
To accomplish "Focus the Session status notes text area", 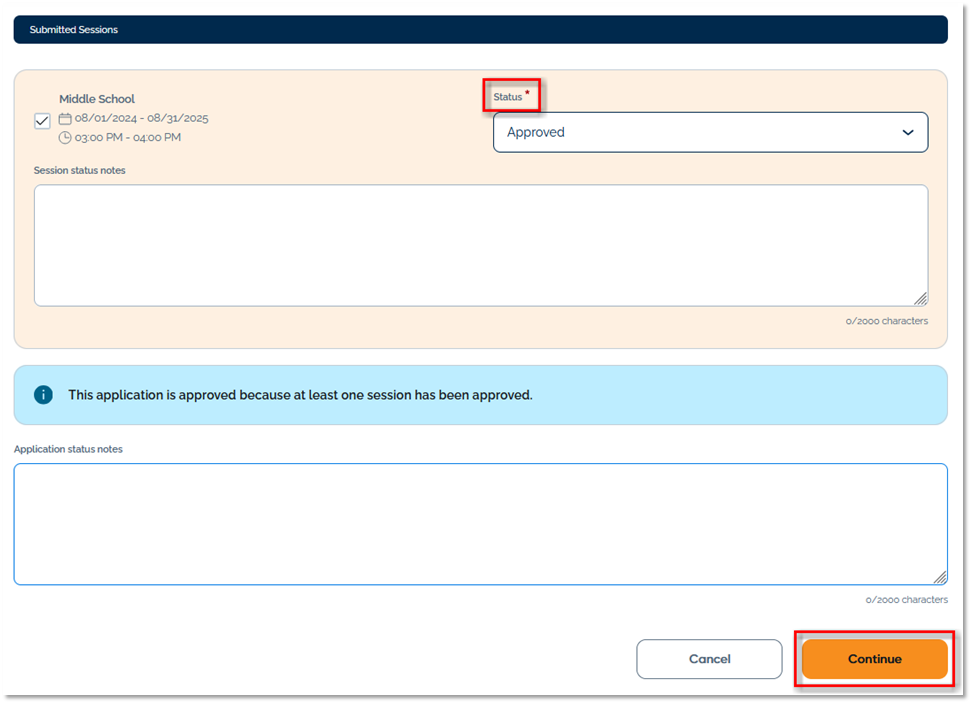I will [x=480, y=245].
